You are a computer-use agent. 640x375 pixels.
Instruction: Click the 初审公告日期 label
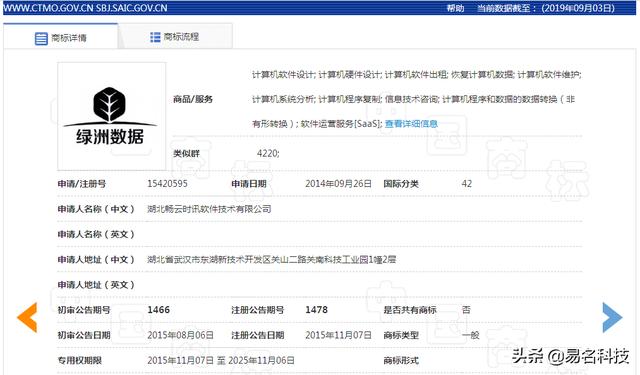coord(84,335)
